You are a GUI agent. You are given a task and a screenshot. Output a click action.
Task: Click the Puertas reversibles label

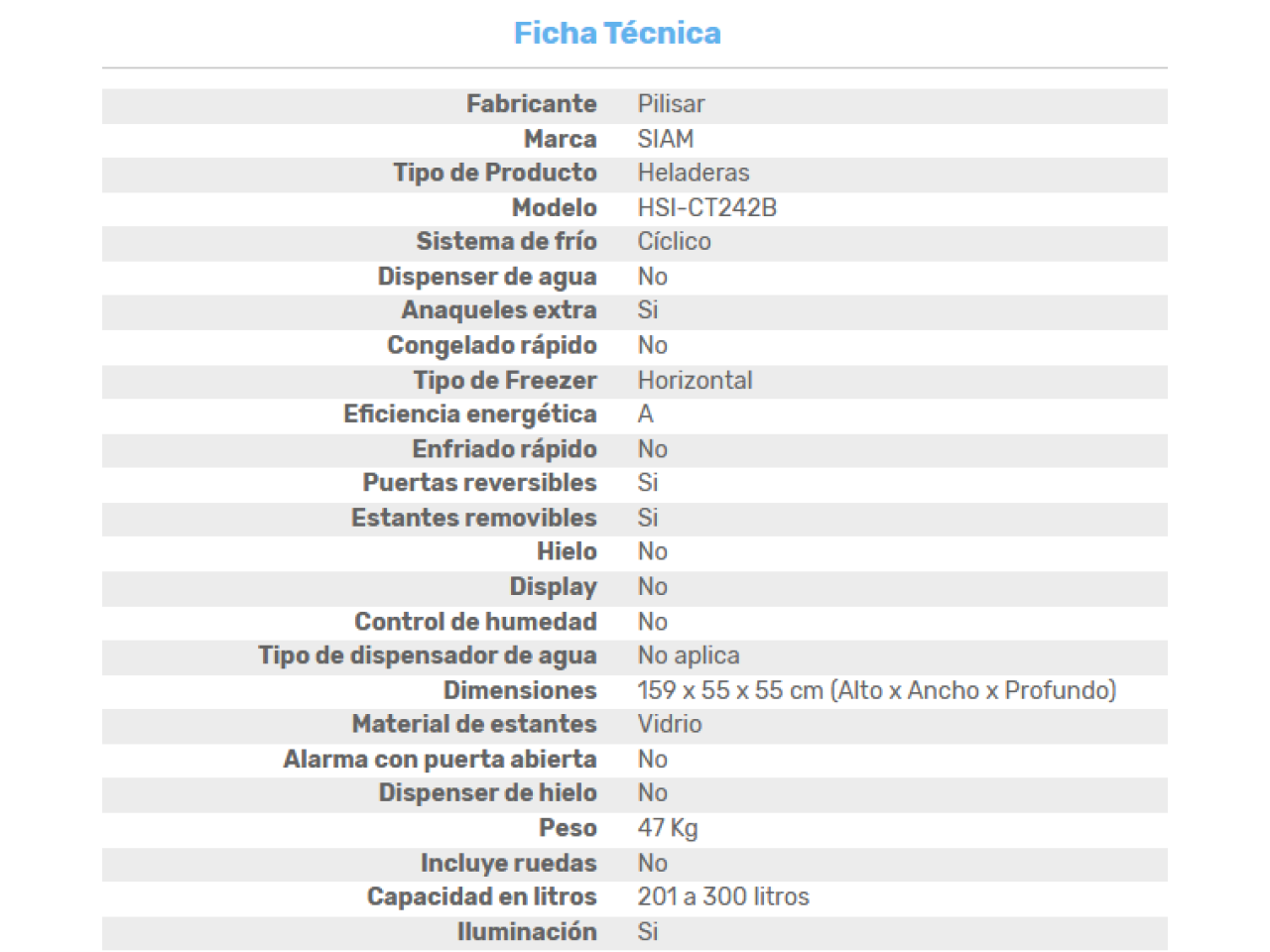[x=480, y=483]
